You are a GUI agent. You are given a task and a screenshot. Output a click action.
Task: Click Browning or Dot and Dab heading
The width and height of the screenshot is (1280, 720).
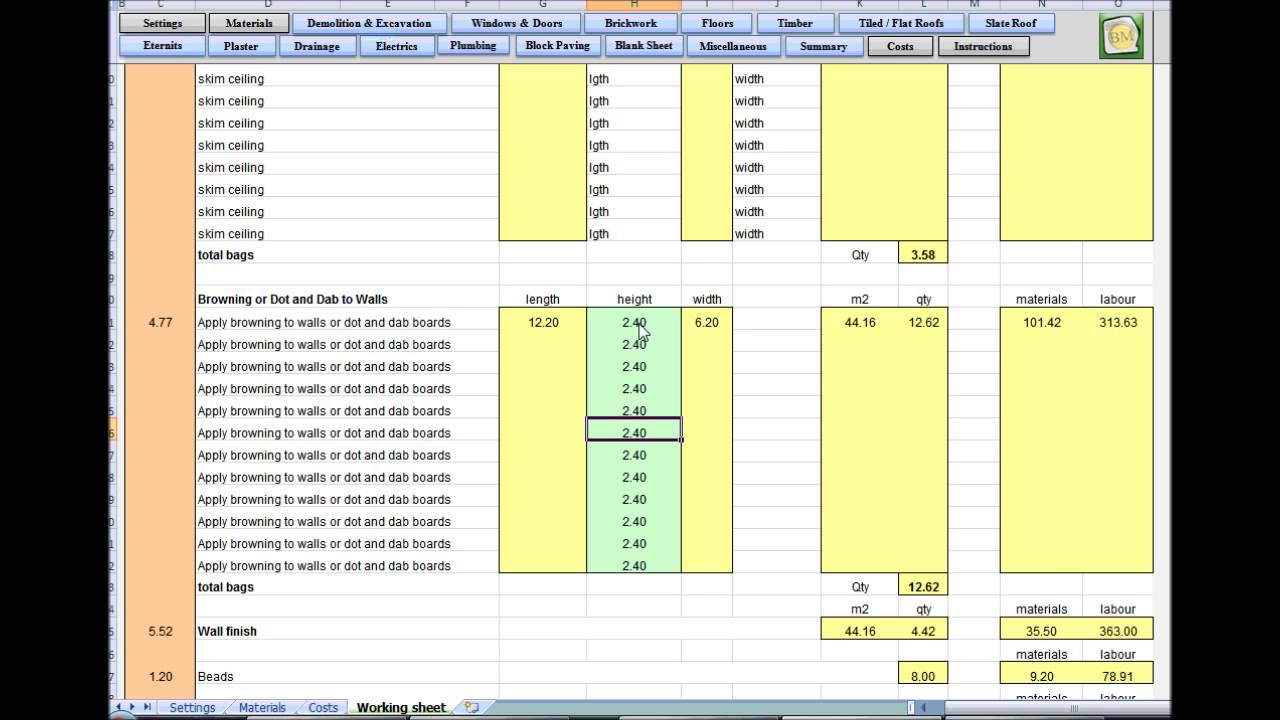click(x=293, y=299)
